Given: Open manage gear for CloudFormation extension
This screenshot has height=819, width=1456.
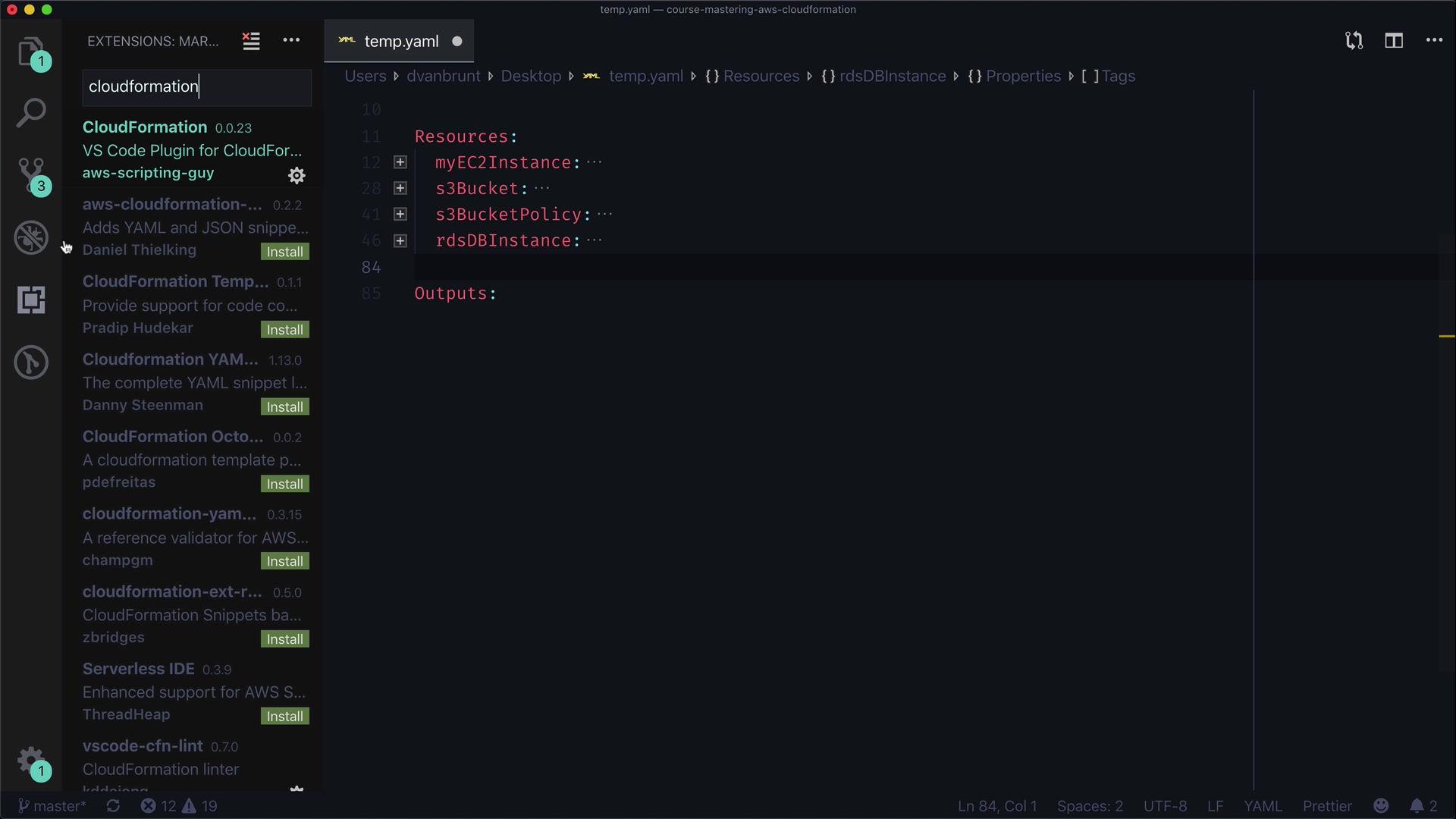Looking at the screenshot, I should pos(297,176).
